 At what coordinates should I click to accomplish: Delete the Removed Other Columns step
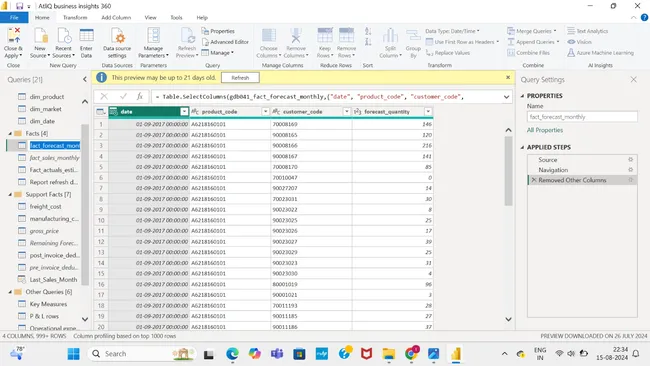click(x=534, y=180)
